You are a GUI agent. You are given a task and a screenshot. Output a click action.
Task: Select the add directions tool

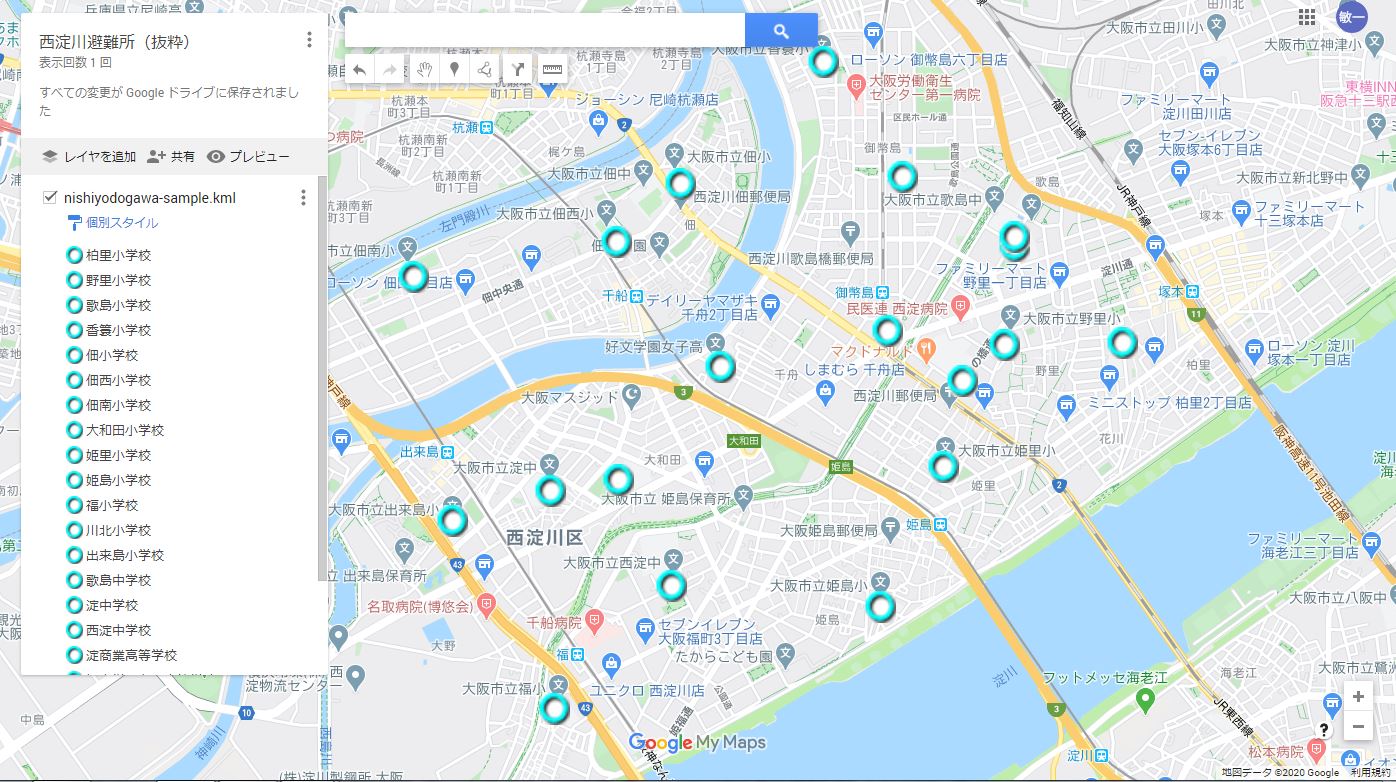(517, 69)
